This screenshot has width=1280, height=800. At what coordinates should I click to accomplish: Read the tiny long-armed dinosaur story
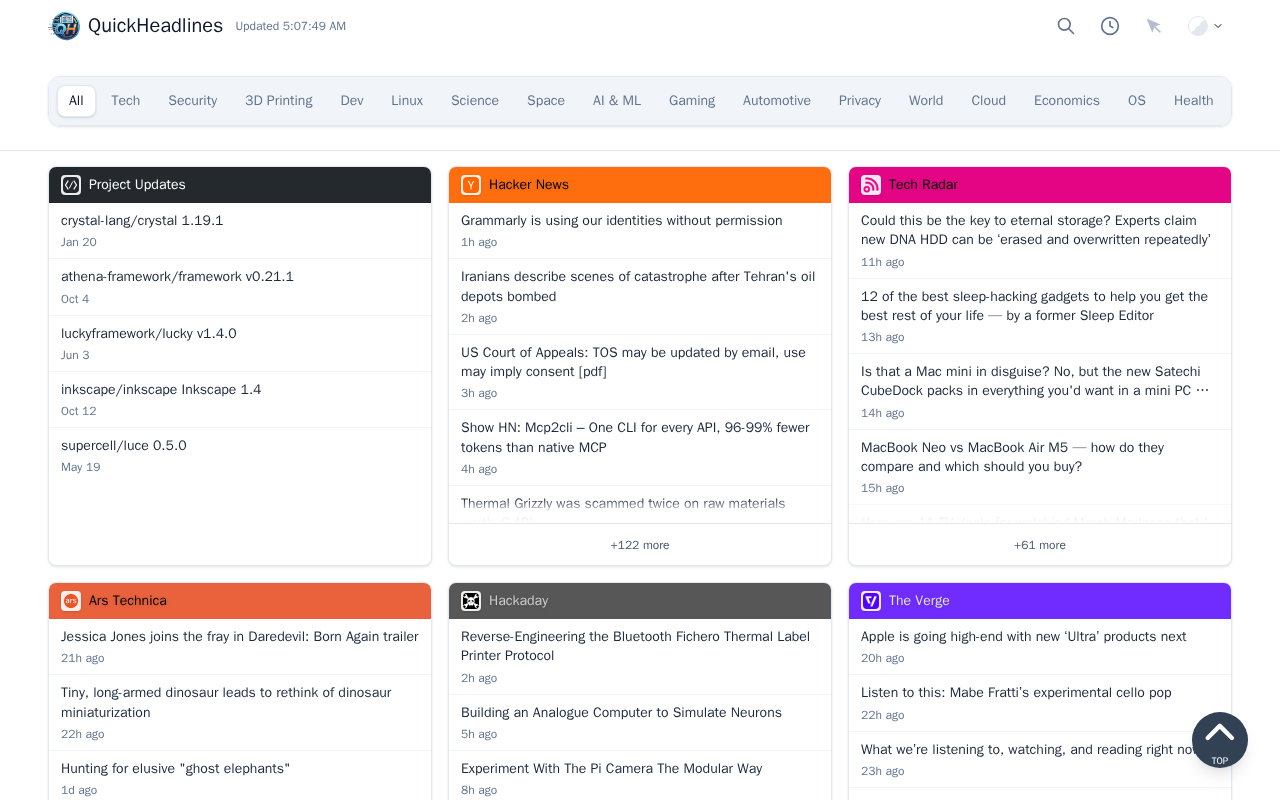tap(226, 703)
